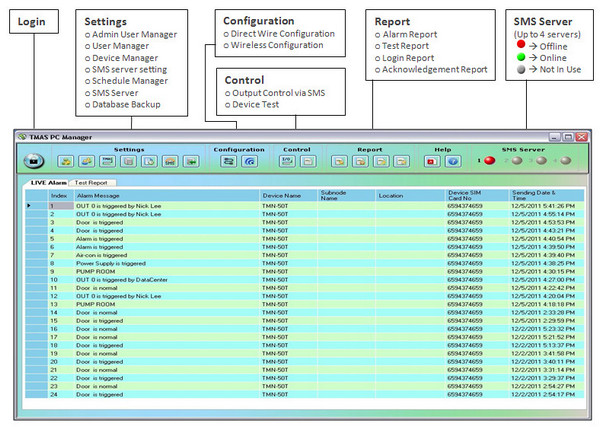The image size is (600, 427).
Task: Open the Test Report toolbar icon
Action: (360, 161)
